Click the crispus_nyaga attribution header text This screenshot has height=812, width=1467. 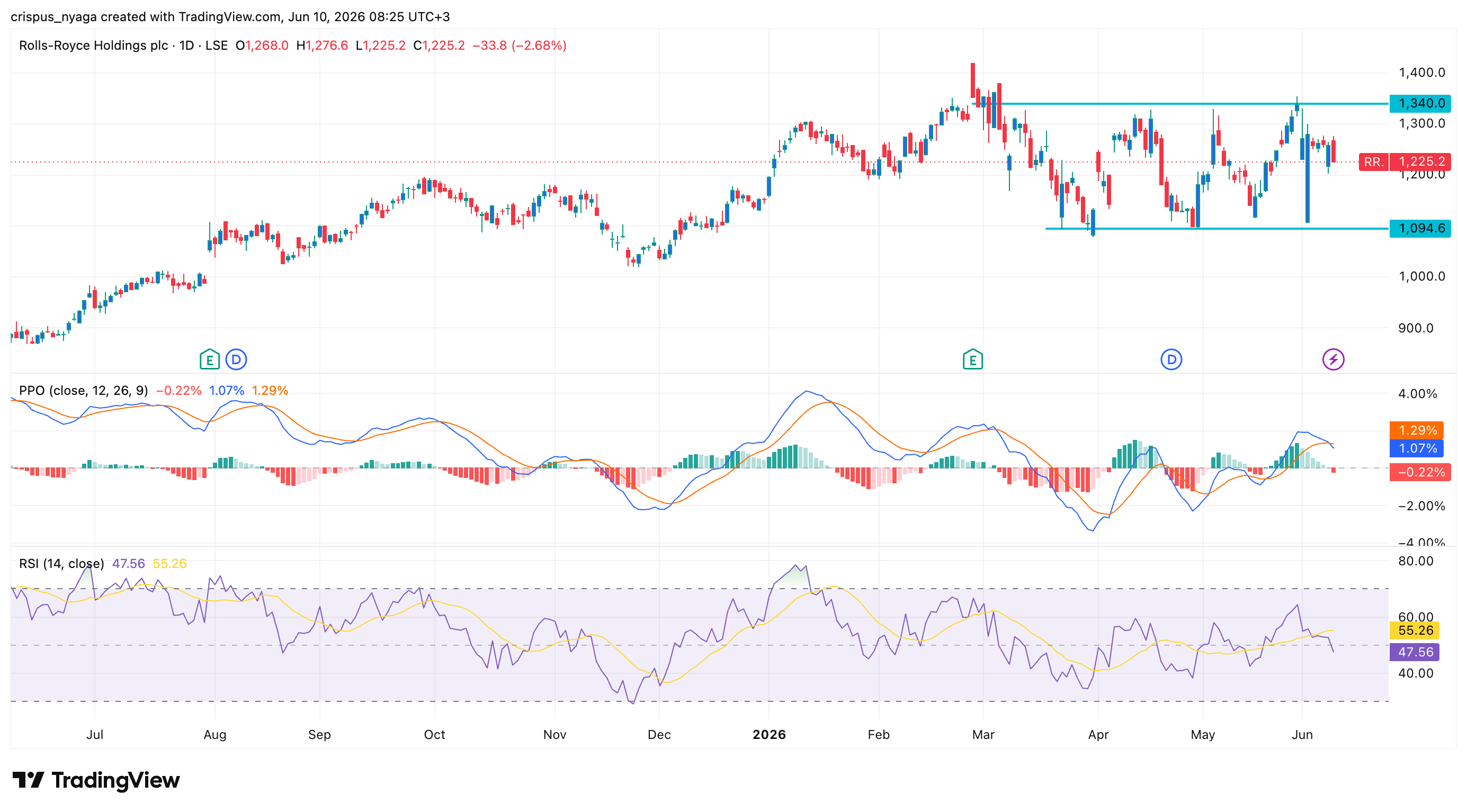coord(230,16)
